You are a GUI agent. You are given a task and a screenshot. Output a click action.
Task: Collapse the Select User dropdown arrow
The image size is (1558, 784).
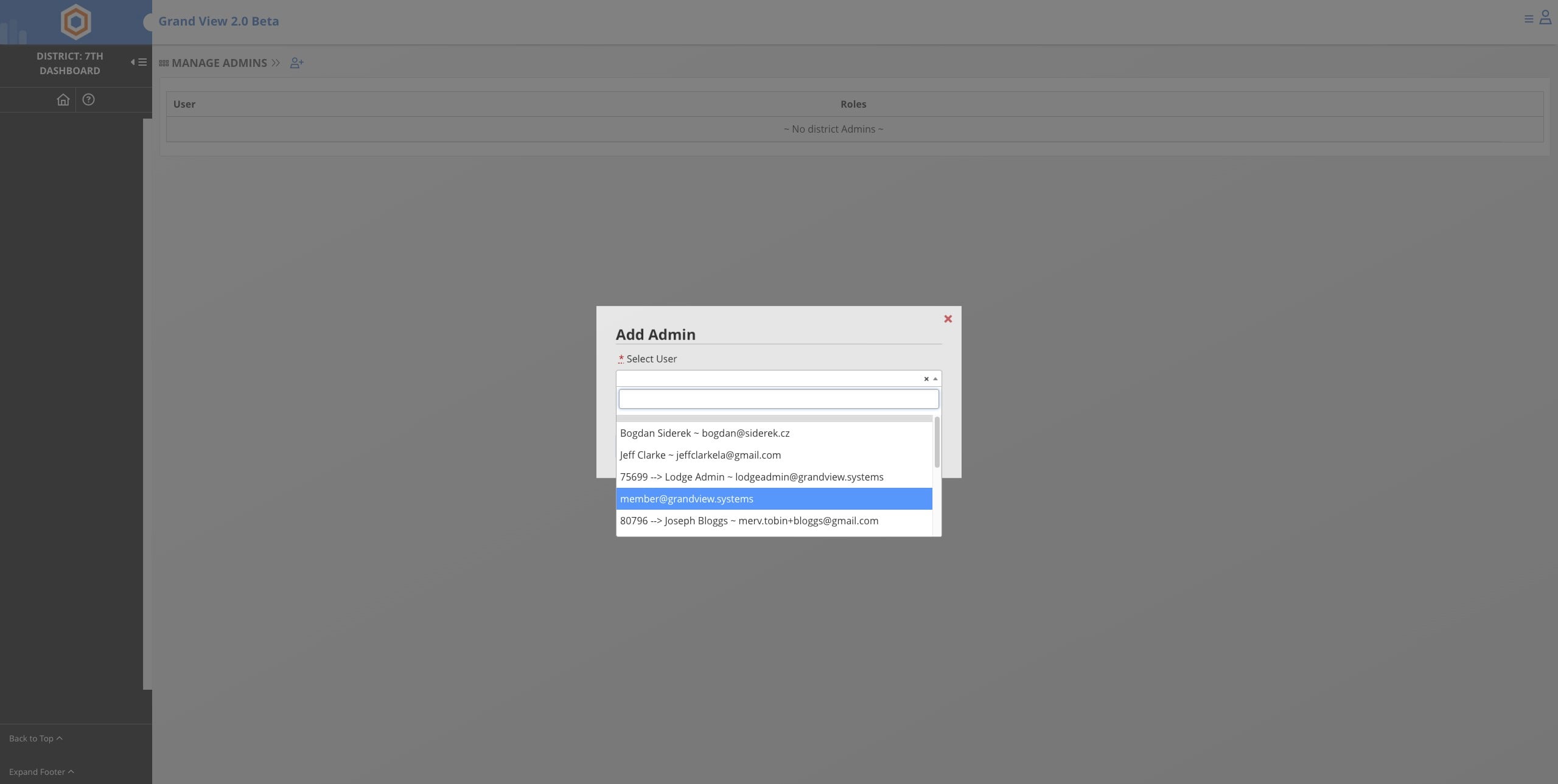click(x=935, y=379)
